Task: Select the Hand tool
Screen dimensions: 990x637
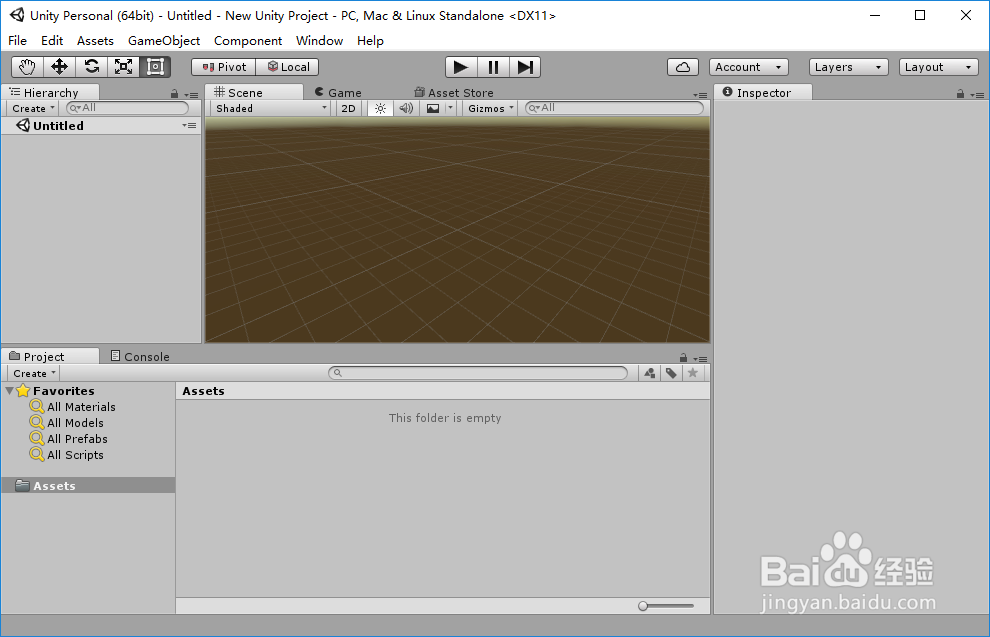Action: click(x=26, y=66)
